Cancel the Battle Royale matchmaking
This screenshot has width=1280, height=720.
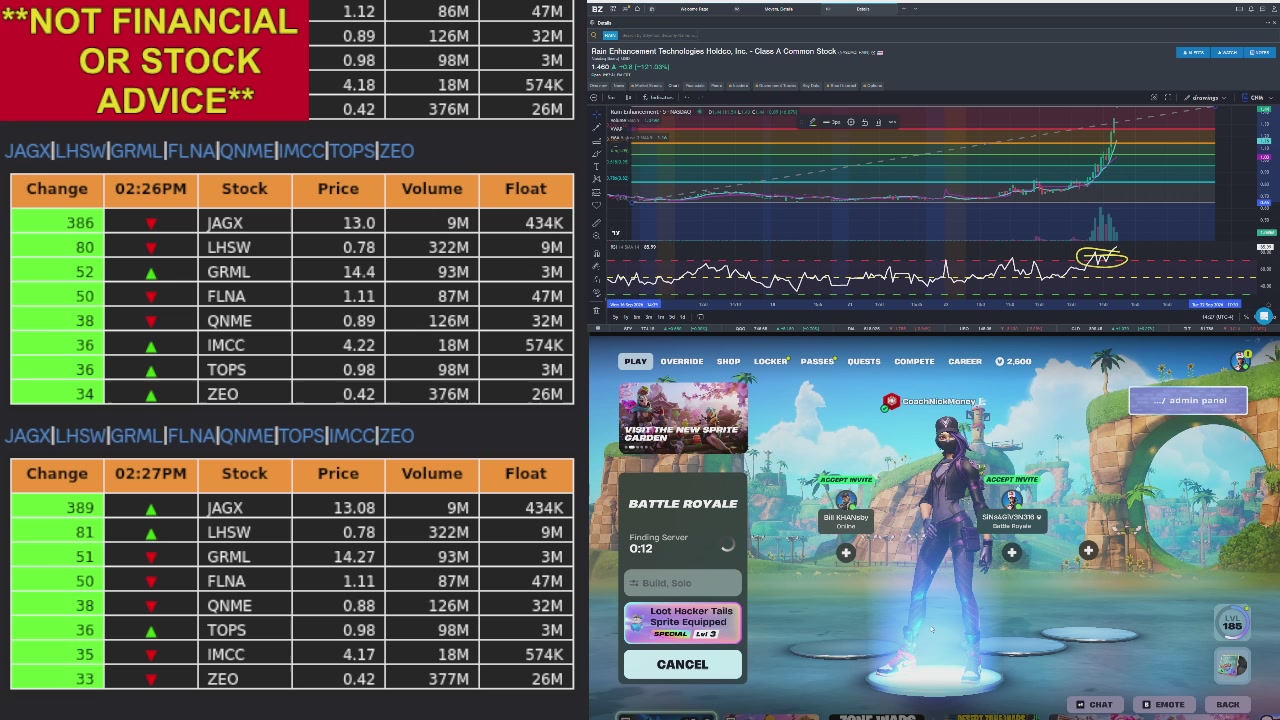click(x=682, y=664)
